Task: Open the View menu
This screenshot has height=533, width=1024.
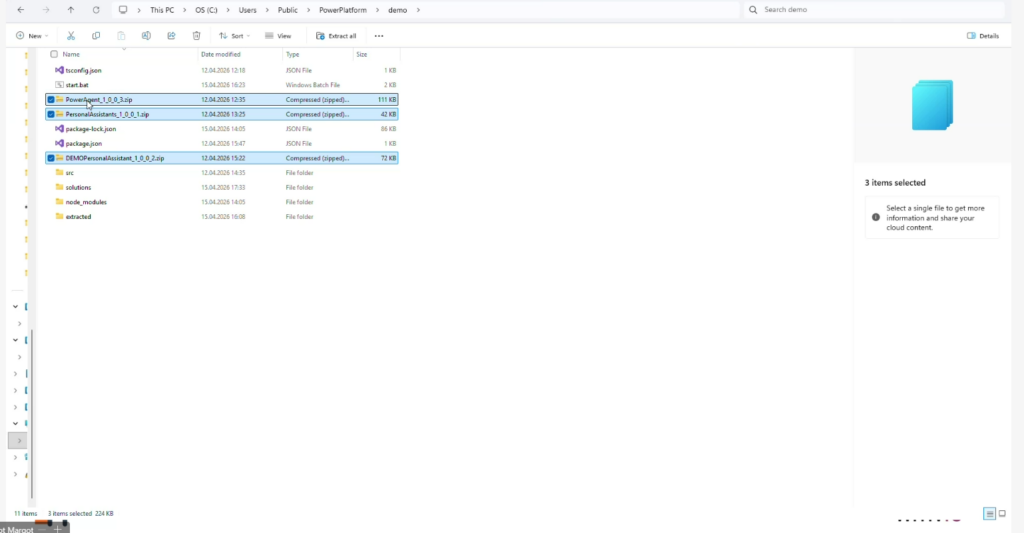Action: click(x=281, y=36)
